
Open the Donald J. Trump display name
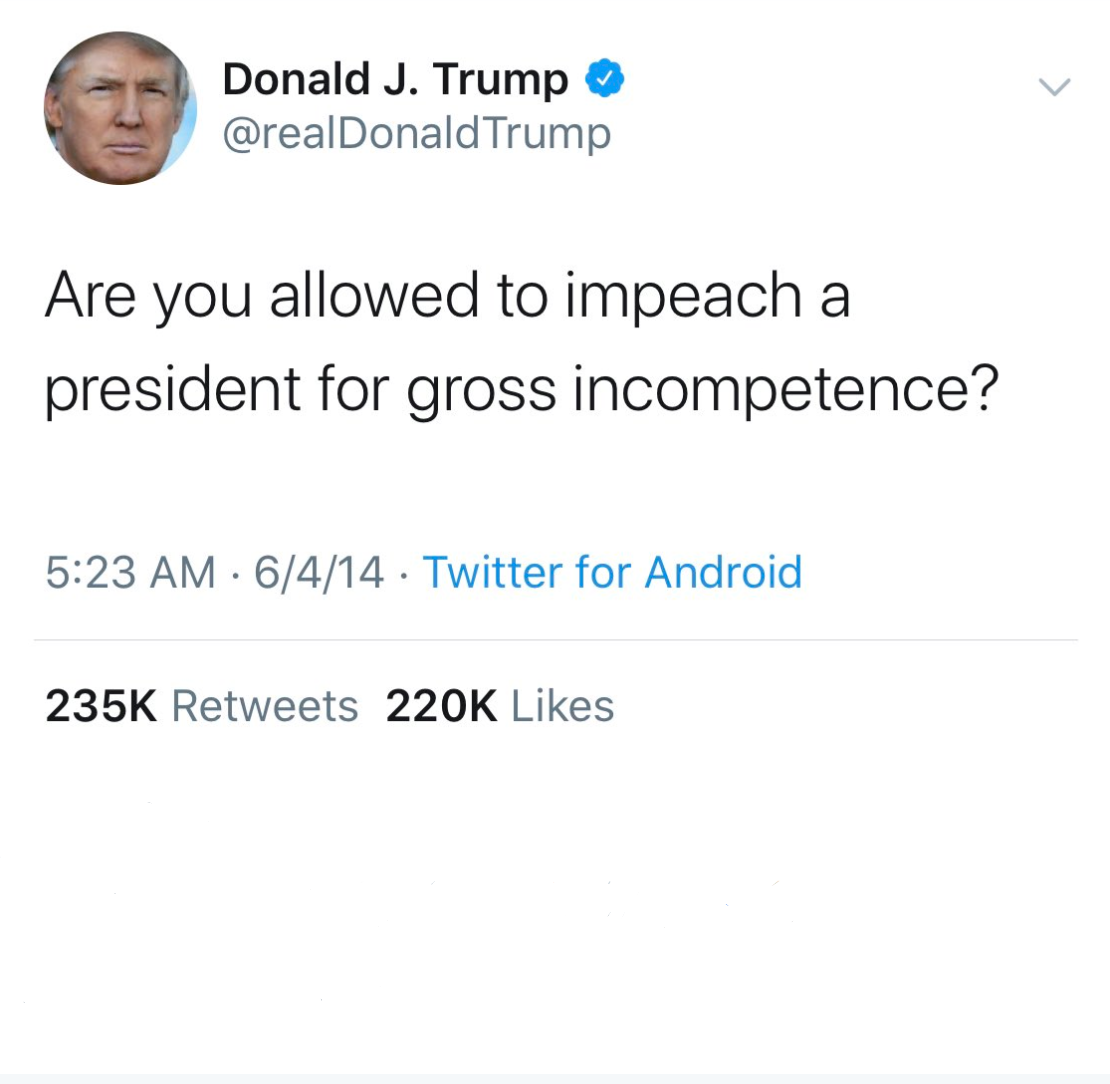coord(395,79)
